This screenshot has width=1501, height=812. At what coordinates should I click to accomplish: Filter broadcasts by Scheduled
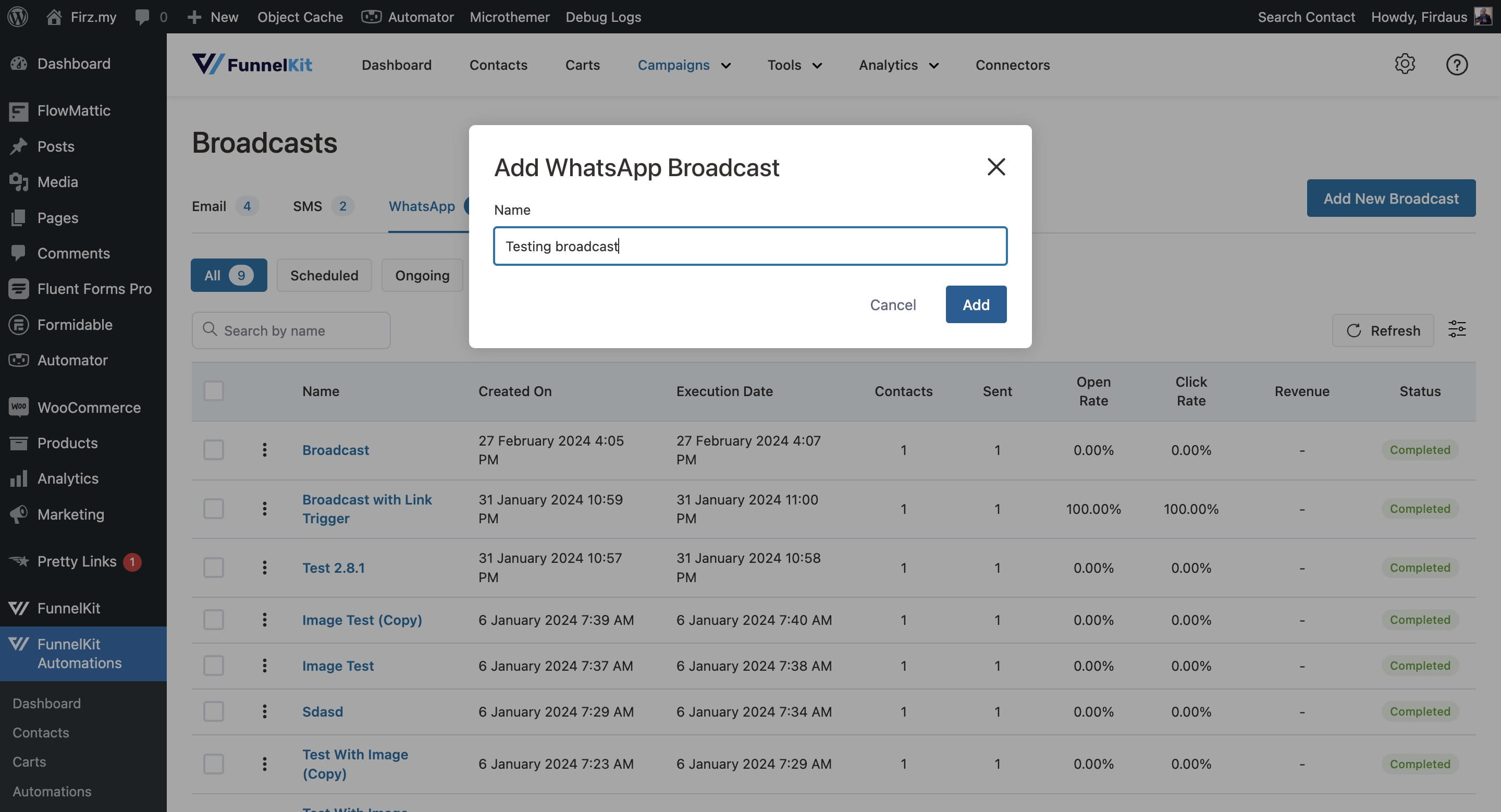[x=324, y=275]
